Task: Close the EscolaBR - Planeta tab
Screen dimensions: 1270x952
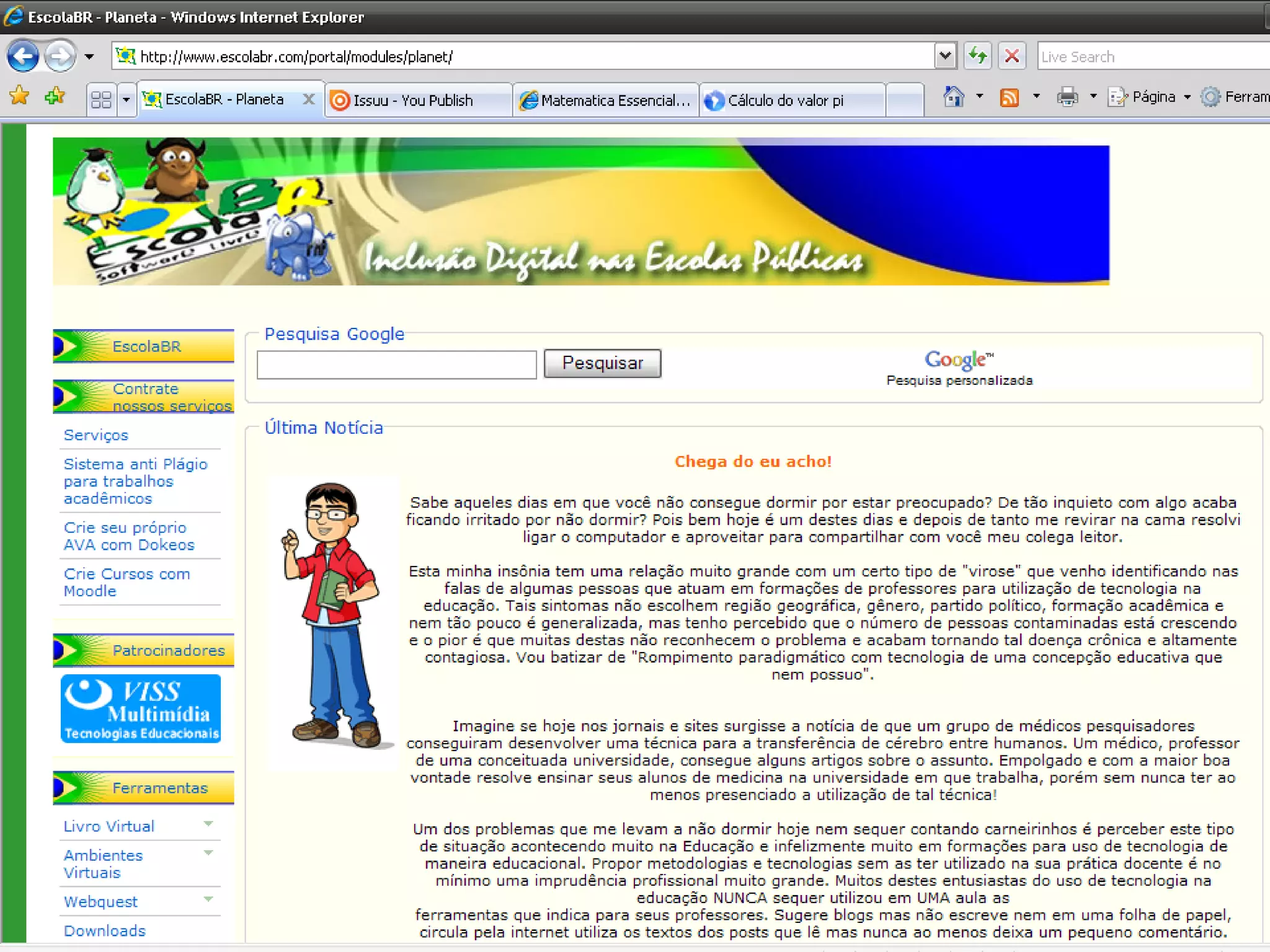Action: pos(309,99)
